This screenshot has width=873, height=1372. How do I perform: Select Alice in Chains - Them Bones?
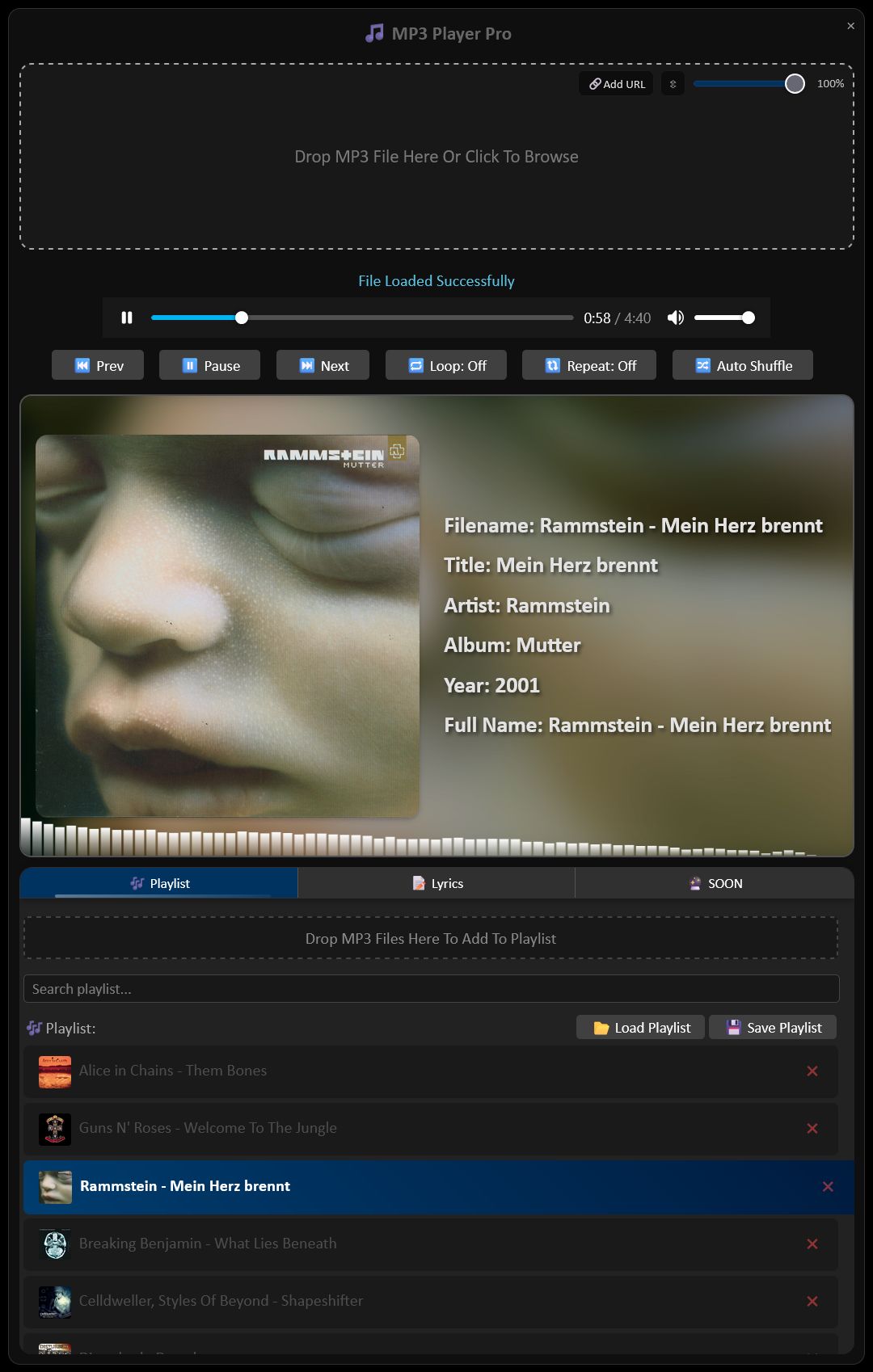431,1071
